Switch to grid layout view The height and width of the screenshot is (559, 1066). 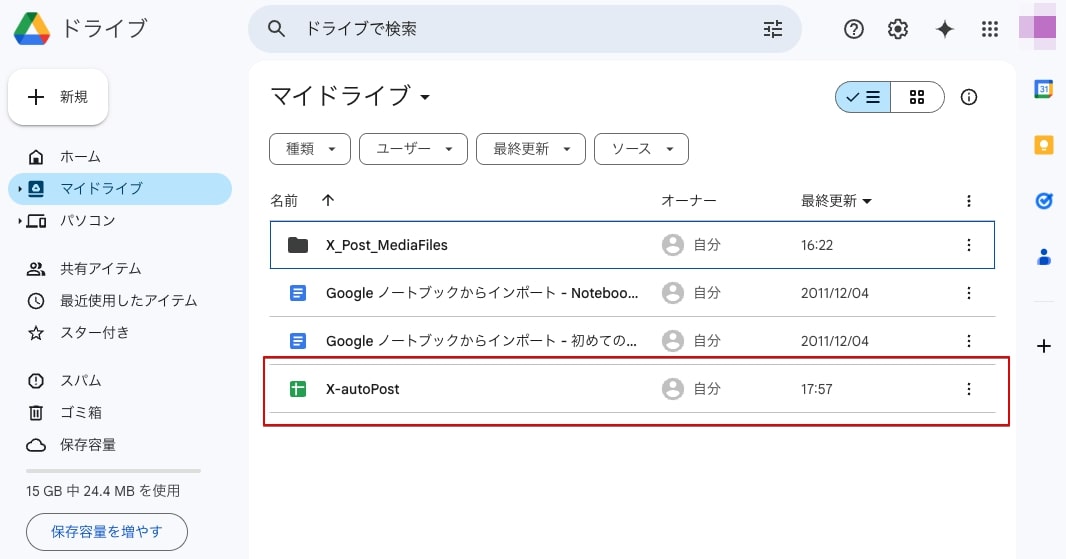click(x=917, y=97)
